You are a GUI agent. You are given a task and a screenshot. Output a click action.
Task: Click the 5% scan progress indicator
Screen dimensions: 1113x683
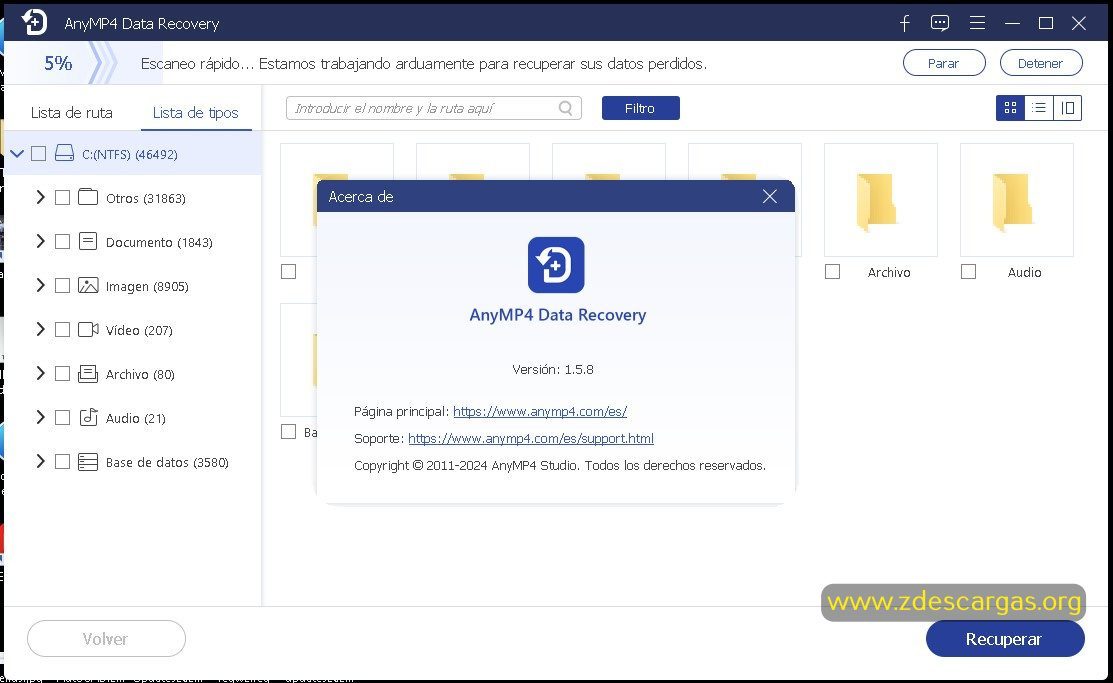point(58,63)
